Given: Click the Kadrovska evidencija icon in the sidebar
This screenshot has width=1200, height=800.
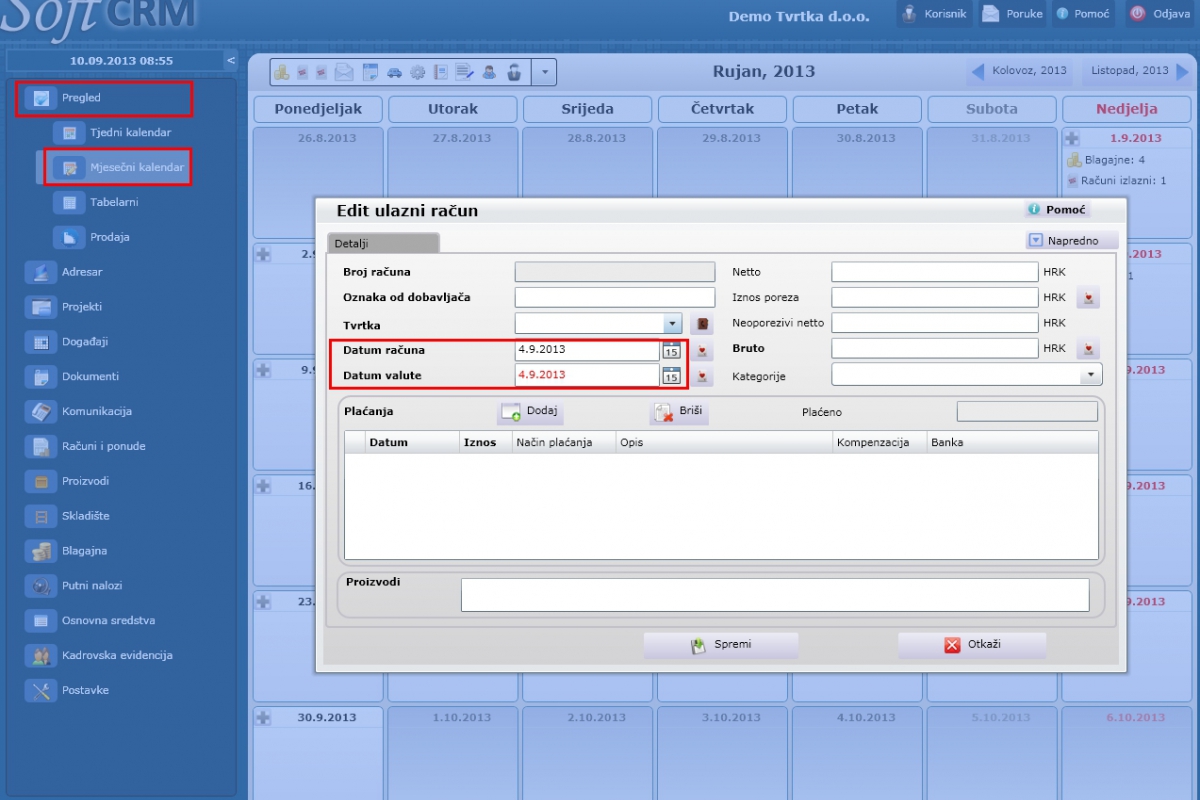Looking at the screenshot, I should [41, 655].
